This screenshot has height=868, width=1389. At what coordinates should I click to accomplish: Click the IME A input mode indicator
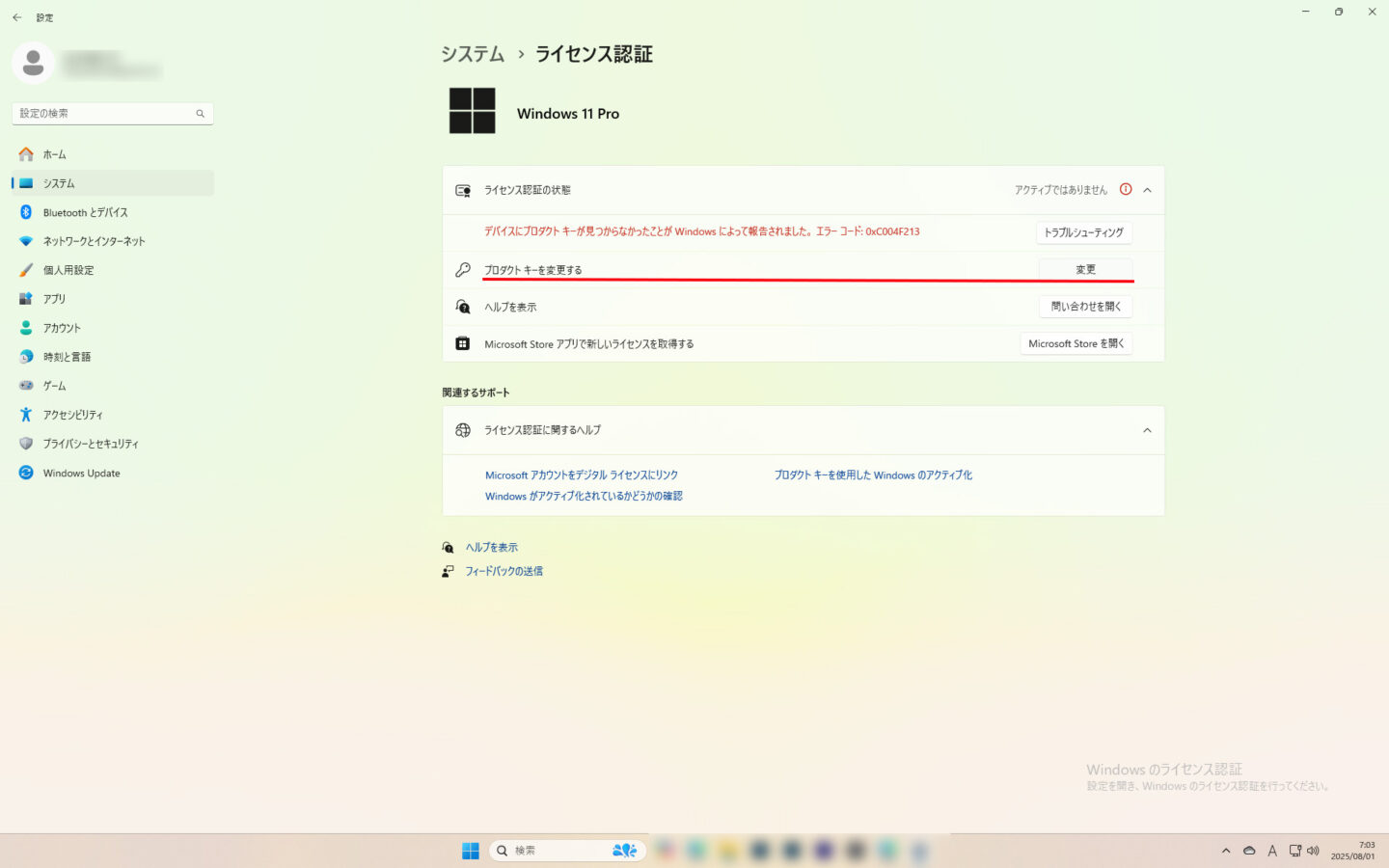click(1272, 851)
